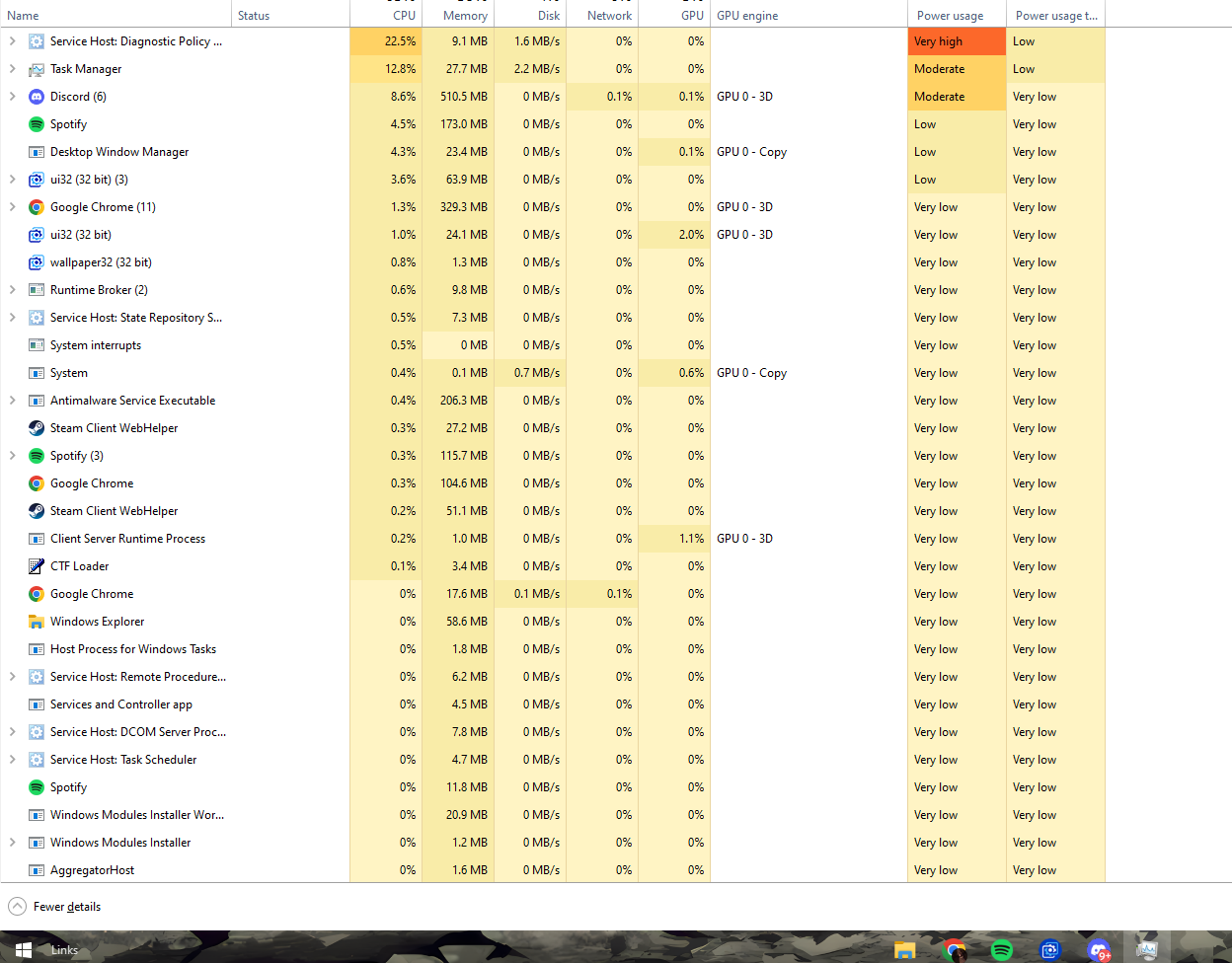Click the 2.0% GPU value

pyautogui.click(x=691, y=235)
